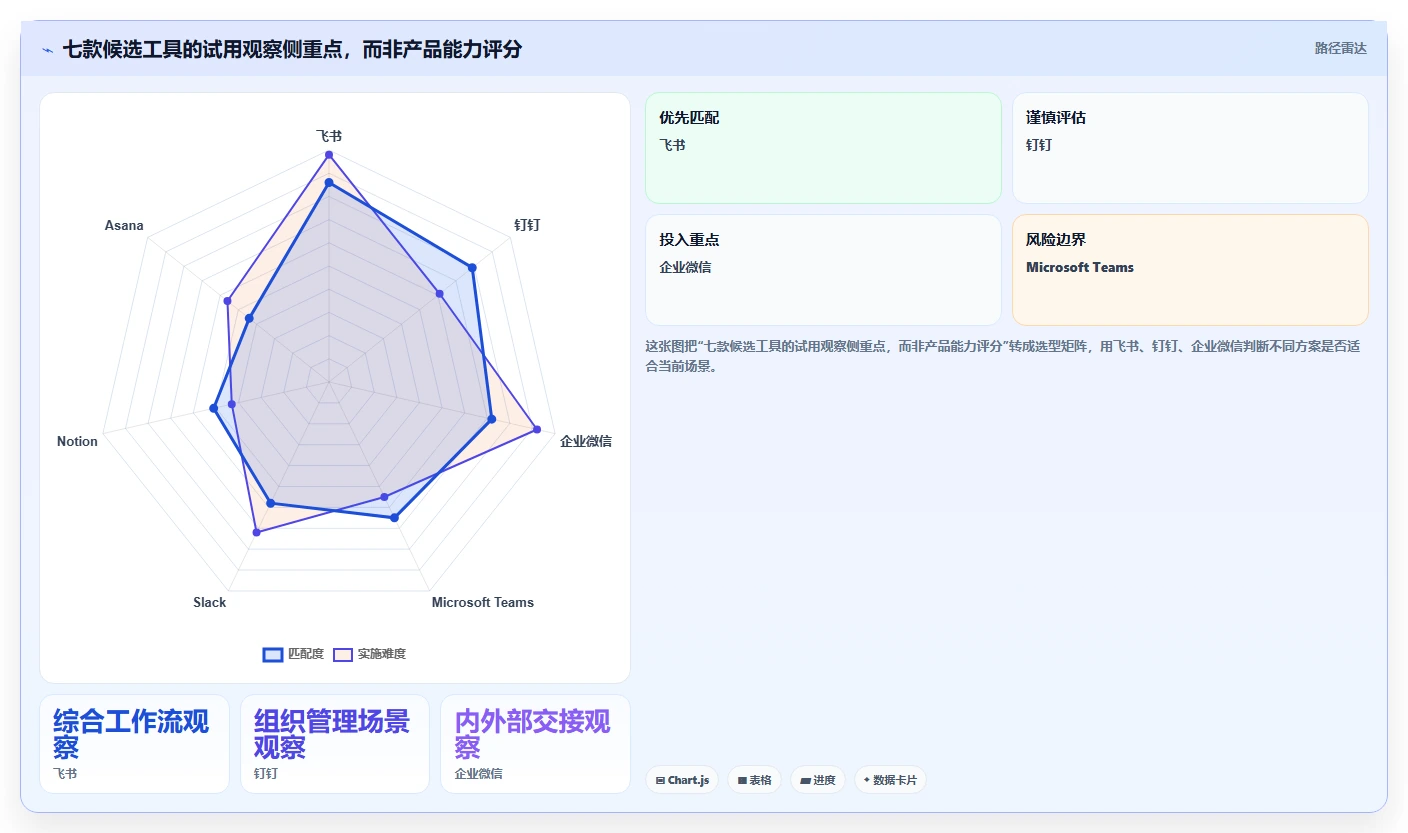Click 匹配度 data point on Notion axis
Image resolution: width=1408 pixels, height=833 pixels.
pos(213,408)
